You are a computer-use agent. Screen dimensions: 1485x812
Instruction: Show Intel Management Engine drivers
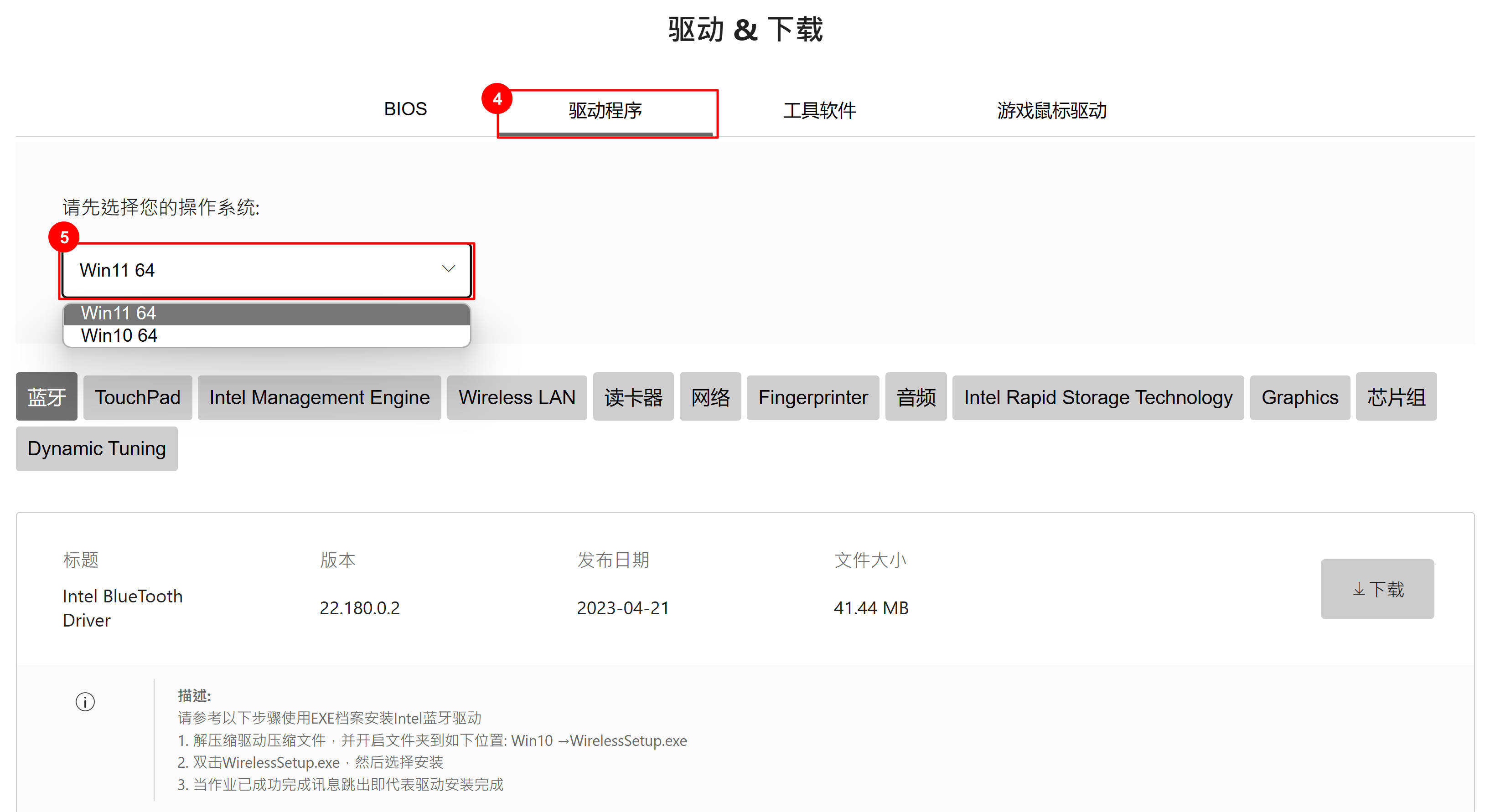coord(319,397)
